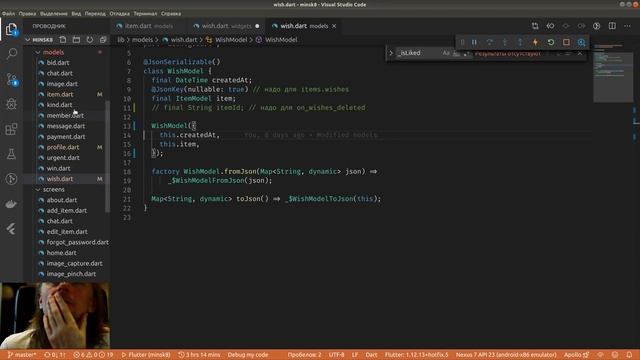Open the Правка menu

point(27,13)
